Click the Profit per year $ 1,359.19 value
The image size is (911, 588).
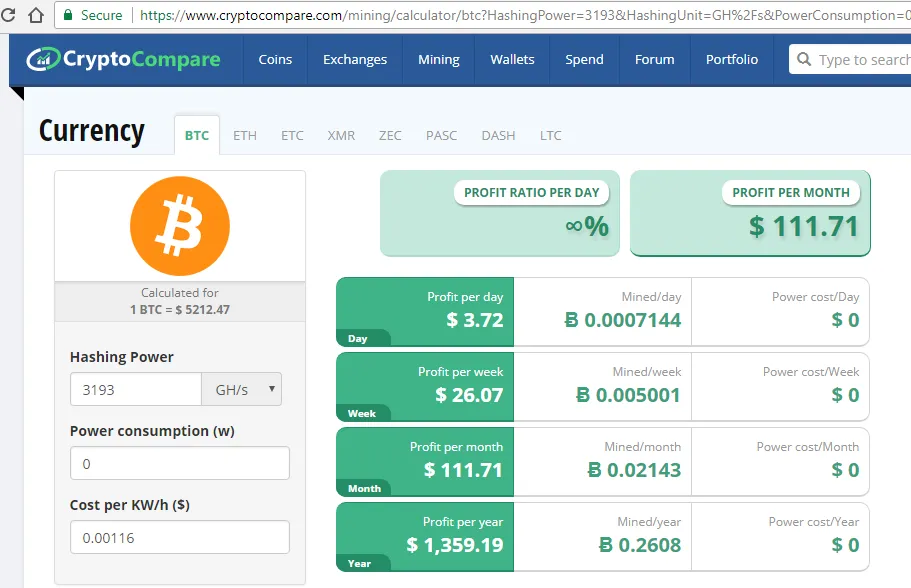tap(455, 545)
